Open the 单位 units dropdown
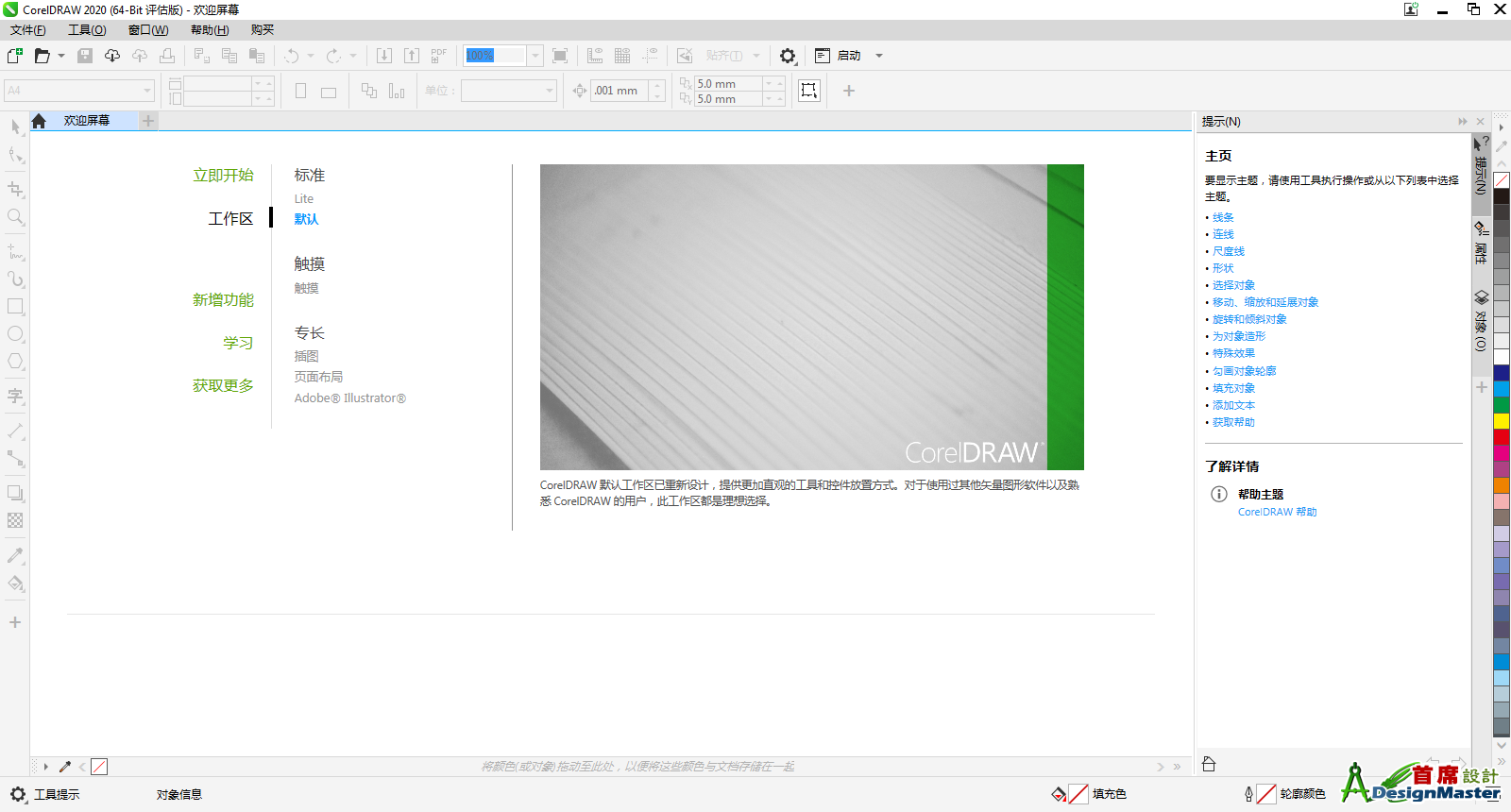This screenshot has height=812, width=1511. [550, 91]
